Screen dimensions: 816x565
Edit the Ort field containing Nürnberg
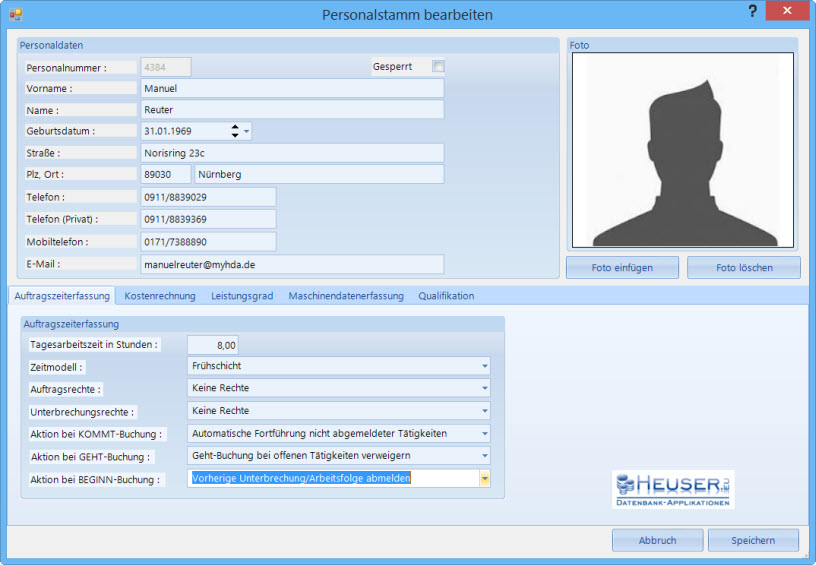pyautogui.click(x=319, y=174)
